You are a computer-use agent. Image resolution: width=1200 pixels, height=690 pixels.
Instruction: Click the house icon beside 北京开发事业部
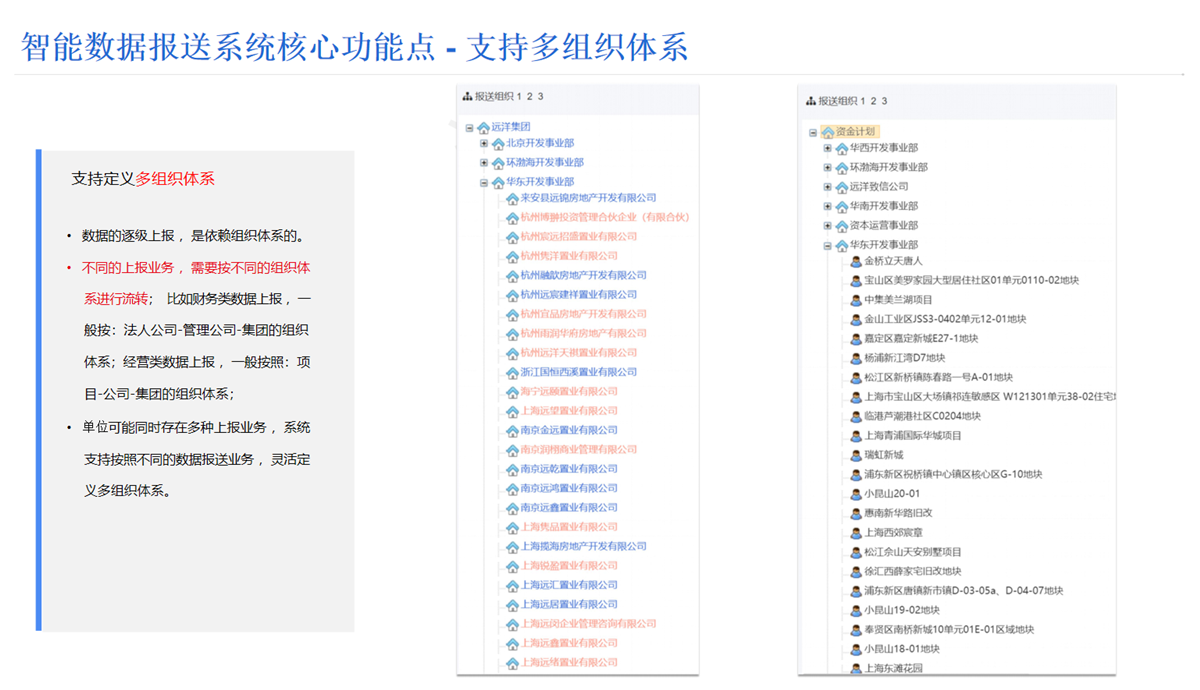[498, 145]
